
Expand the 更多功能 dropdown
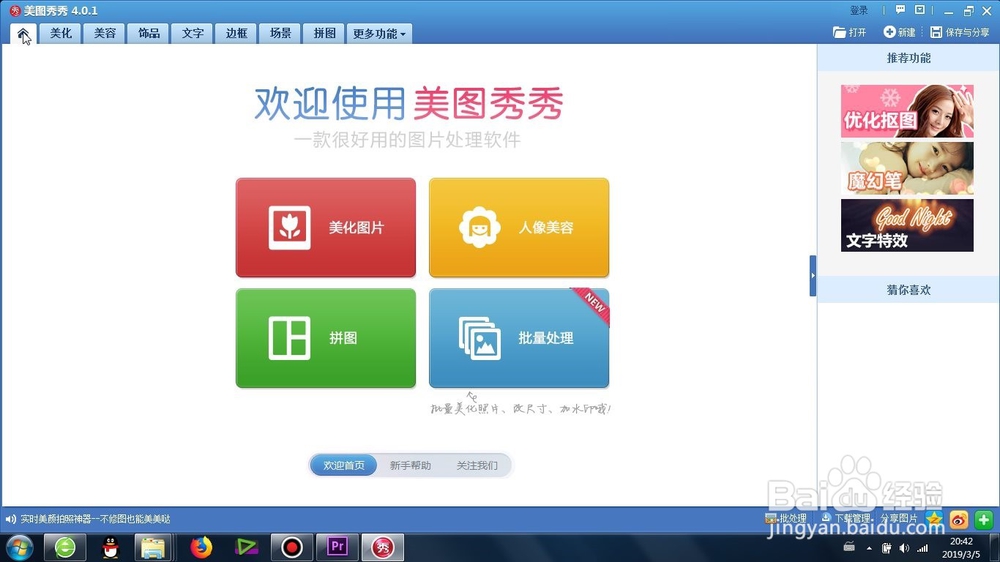(x=379, y=34)
